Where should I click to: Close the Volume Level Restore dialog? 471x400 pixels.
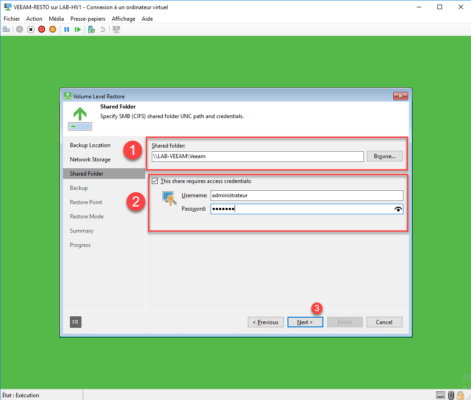pos(400,96)
